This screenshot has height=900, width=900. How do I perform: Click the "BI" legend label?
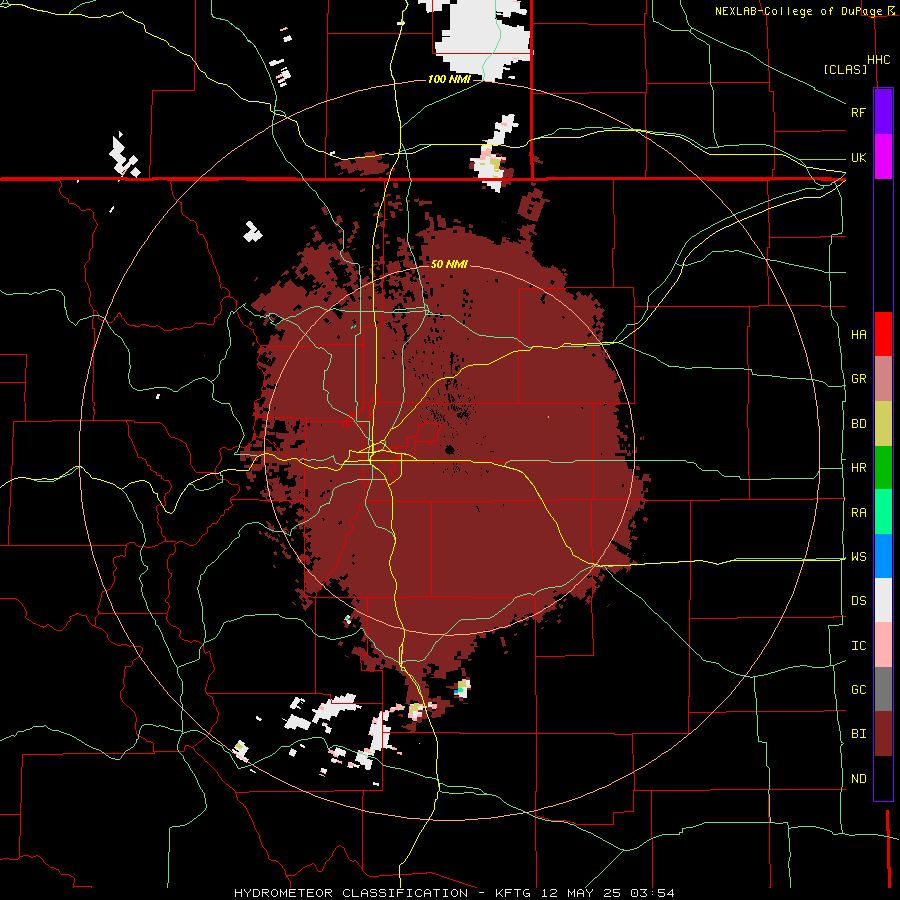[859, 734]
